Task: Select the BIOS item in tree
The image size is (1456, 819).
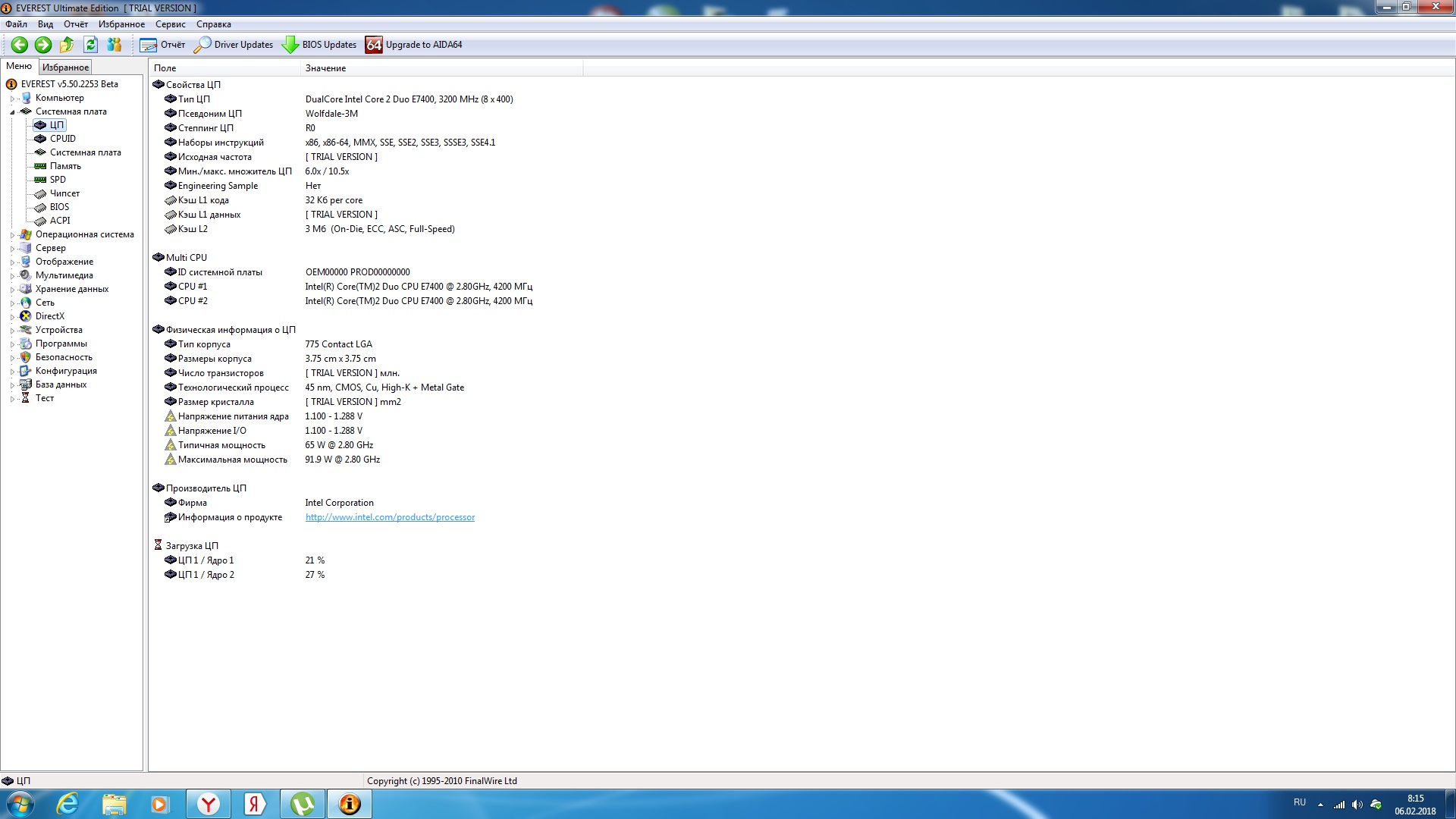Action: [x=59, y=207]
